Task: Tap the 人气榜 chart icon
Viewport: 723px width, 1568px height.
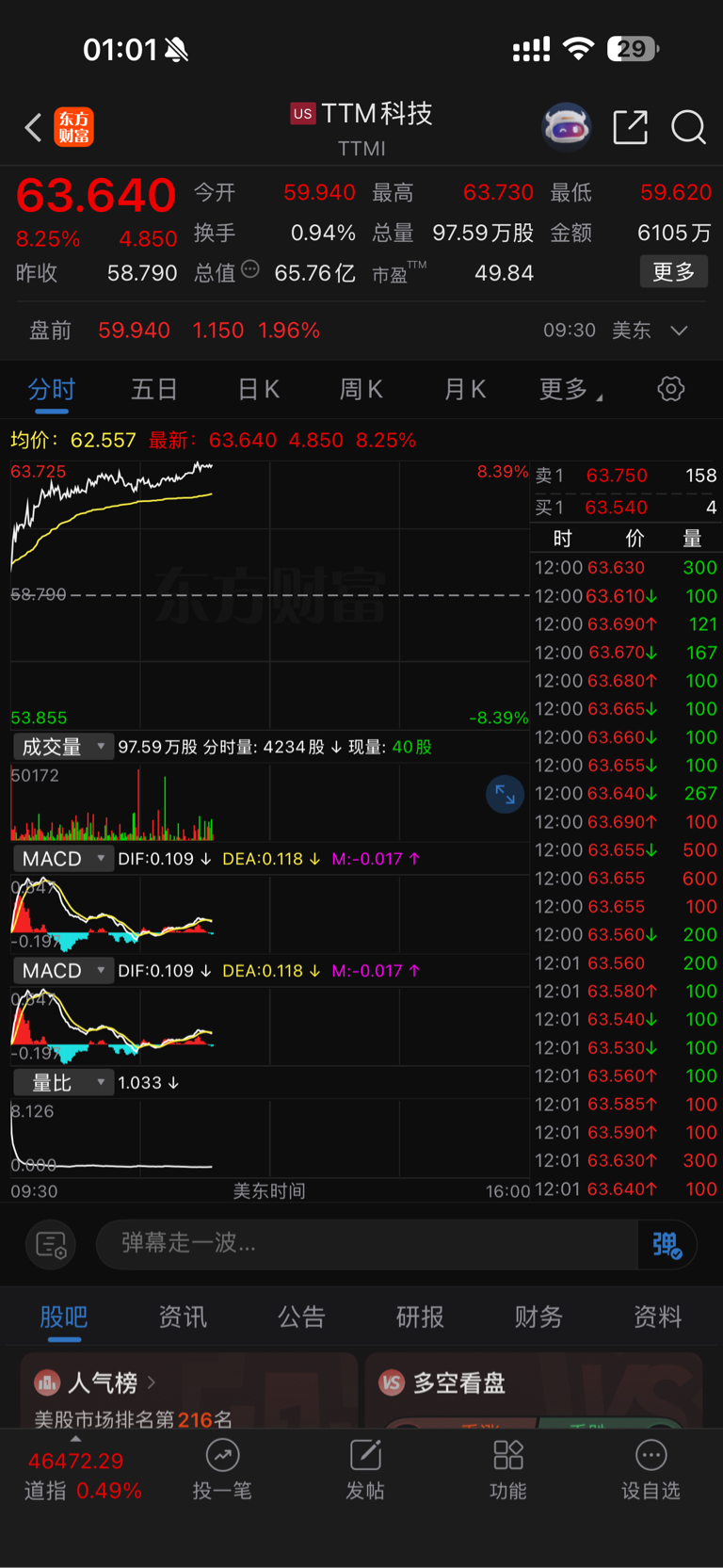Action: tap(47, 1382)
